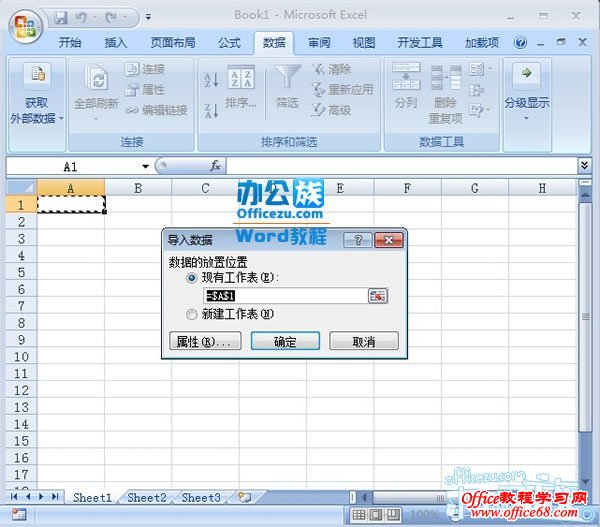Click the 取消 button
This screenshot has height=527, width=600.
(x=364, y=341)
